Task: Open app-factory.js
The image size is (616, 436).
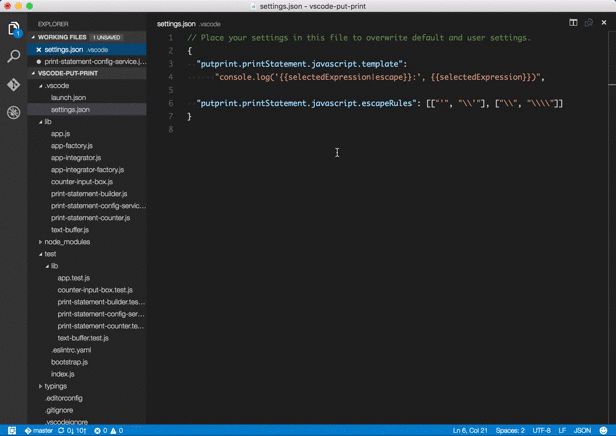Action: point(72,146)
